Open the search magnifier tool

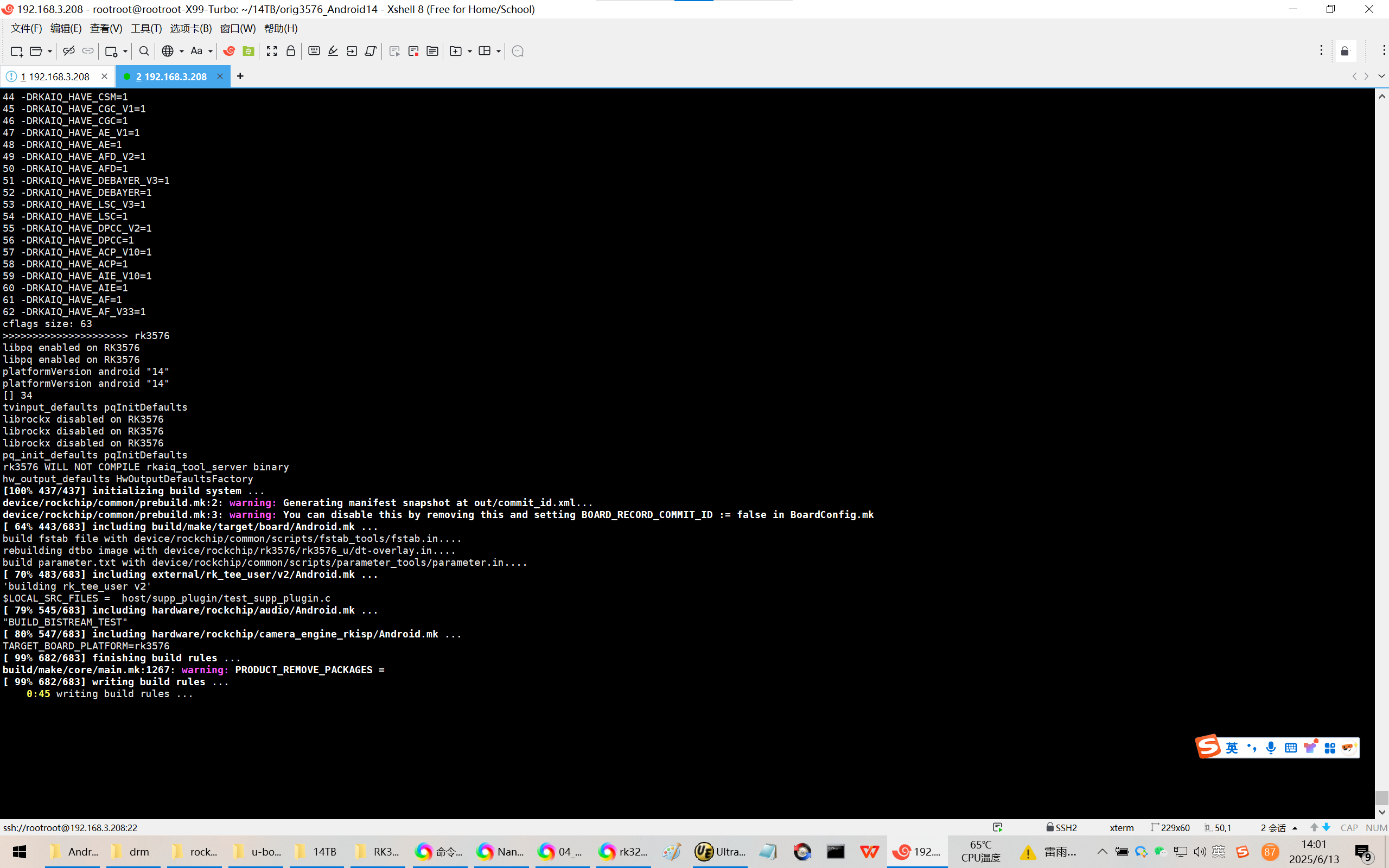pyautogui.click(x=144, y=51)
